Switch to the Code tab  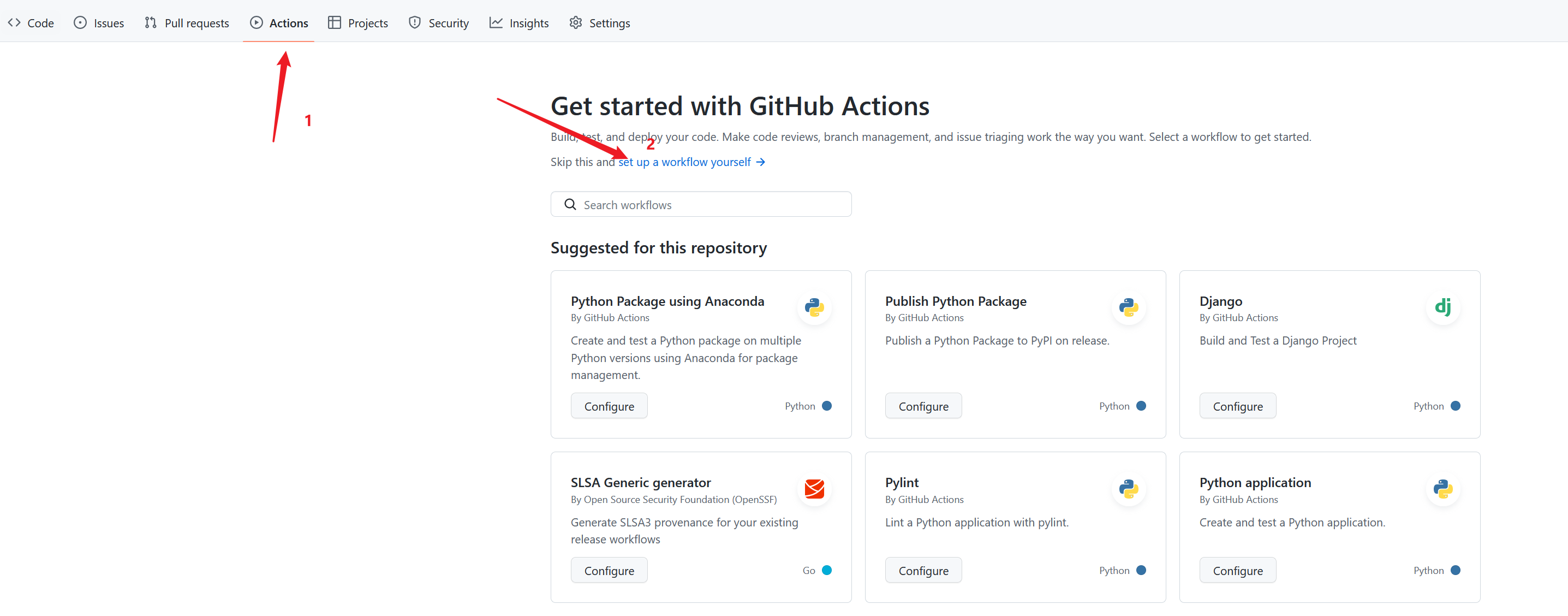(31, 23)
